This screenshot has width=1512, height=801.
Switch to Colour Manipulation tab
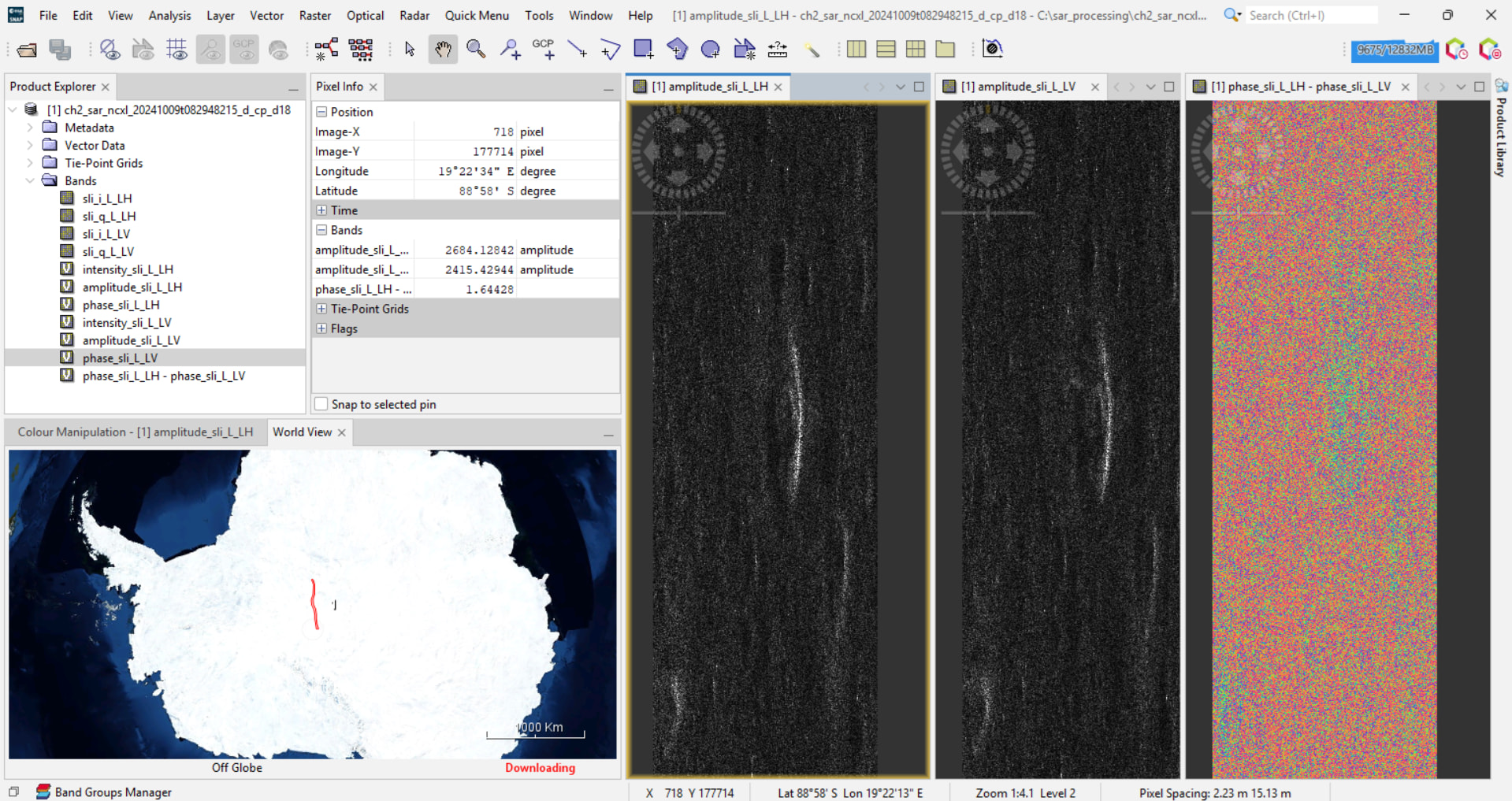pos(136,432)
